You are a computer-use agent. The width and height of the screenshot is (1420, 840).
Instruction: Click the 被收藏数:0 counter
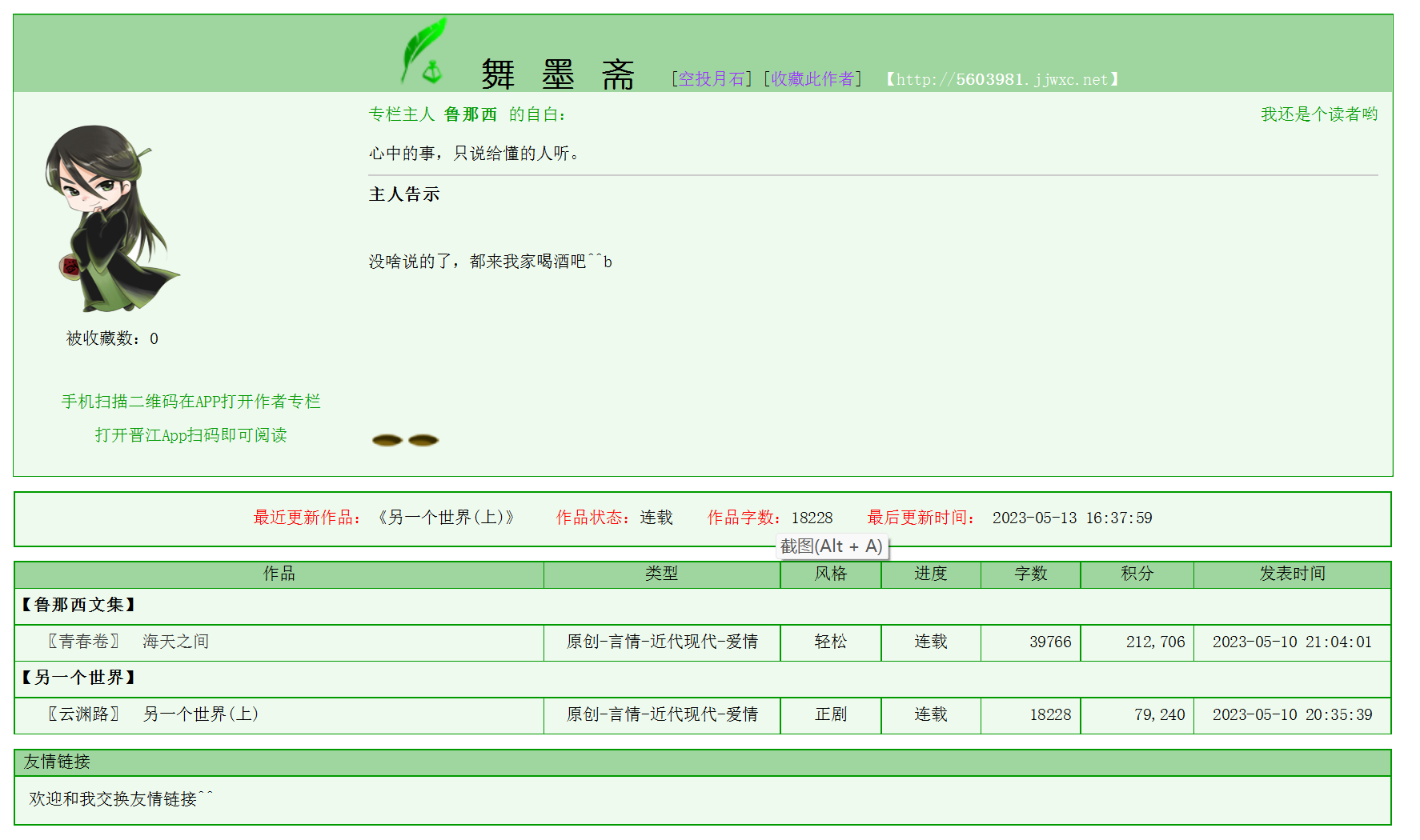pos(112,338)
